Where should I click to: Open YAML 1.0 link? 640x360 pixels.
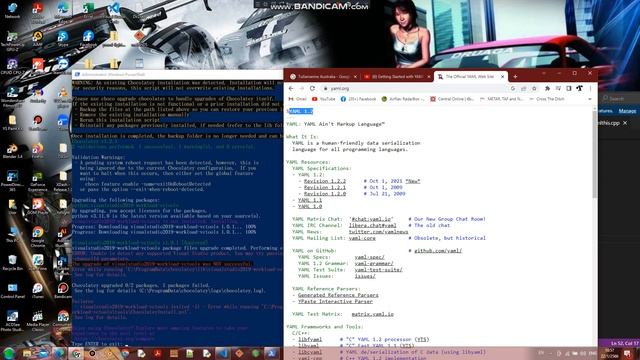tap(310, 206)
